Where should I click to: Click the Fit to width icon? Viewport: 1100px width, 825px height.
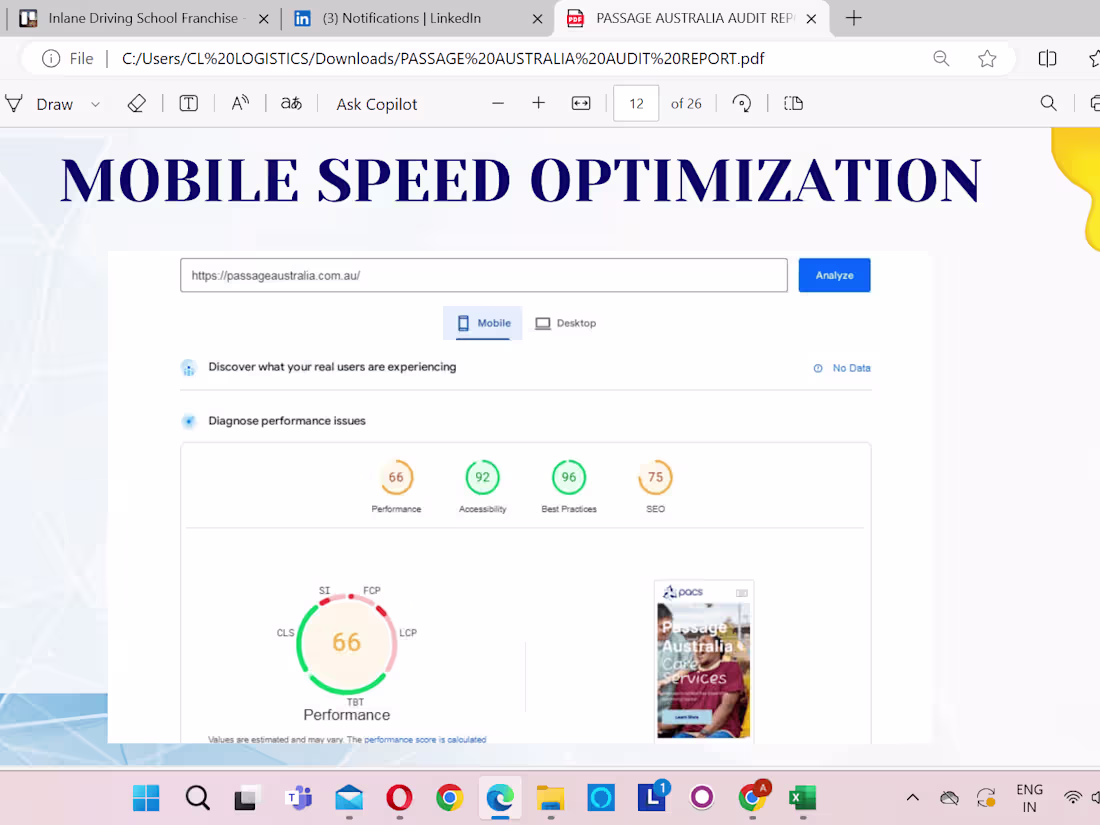581,103
